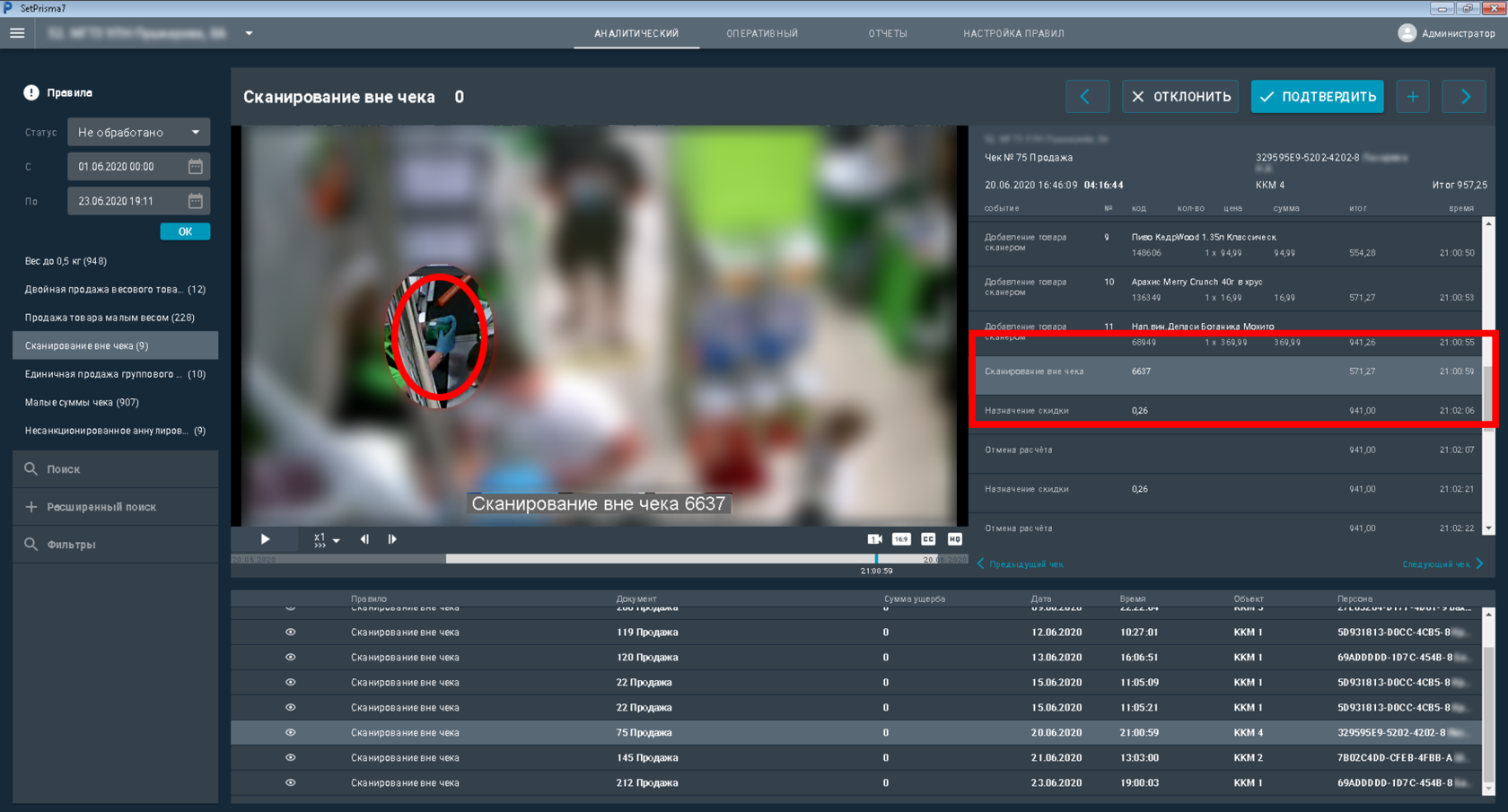Open the Статус dropdown 'Не обработано'
1508x812 pixels.
pos(138,132)
